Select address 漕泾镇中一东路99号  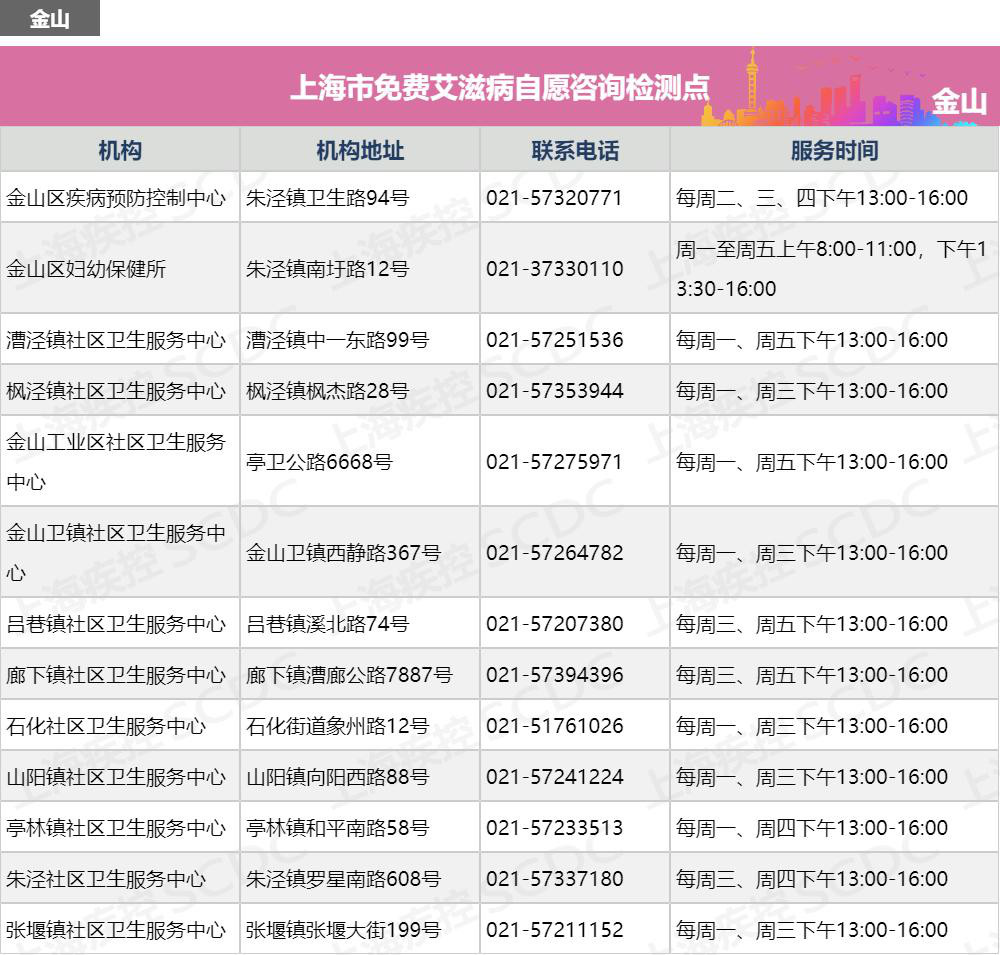tap(337, 340)
